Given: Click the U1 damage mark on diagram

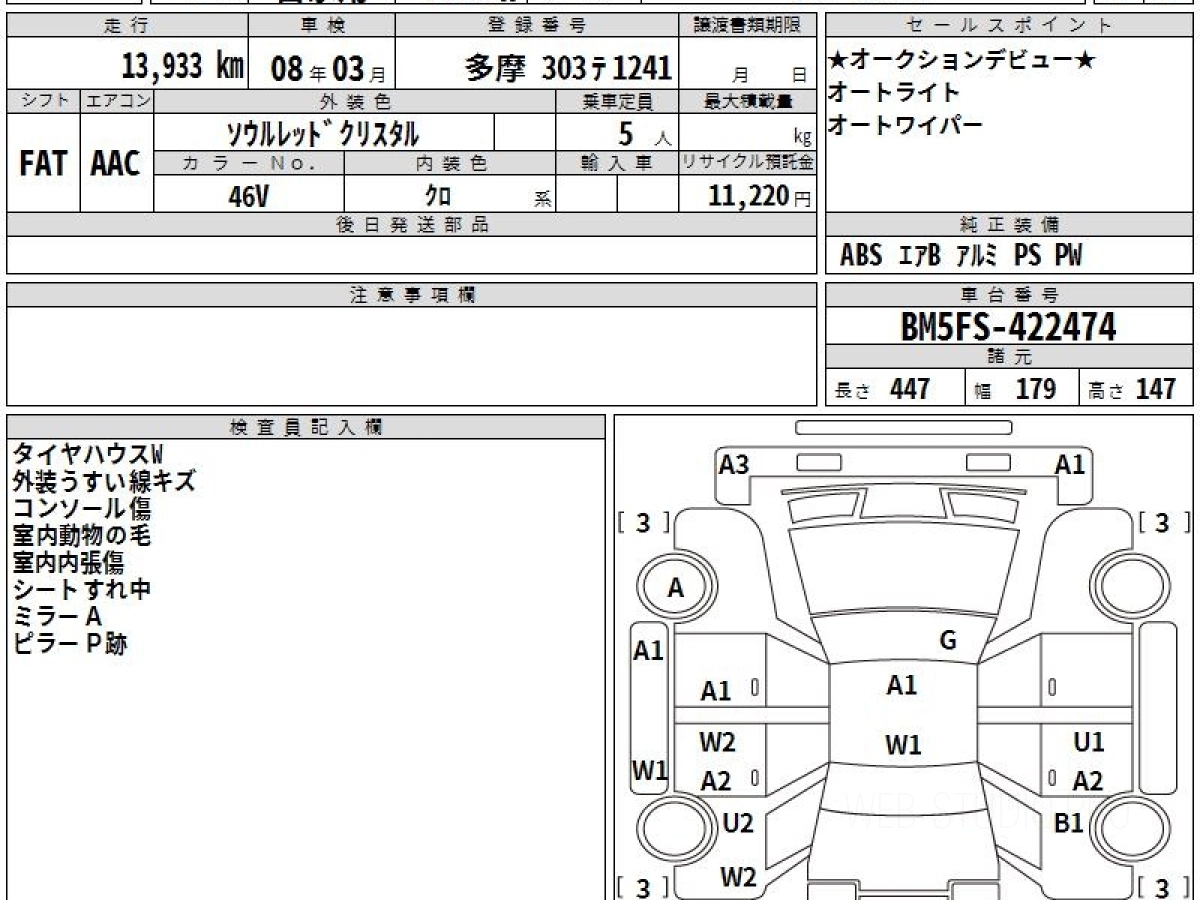Looking at the screenshot, I should click(x=1088, y=742).
